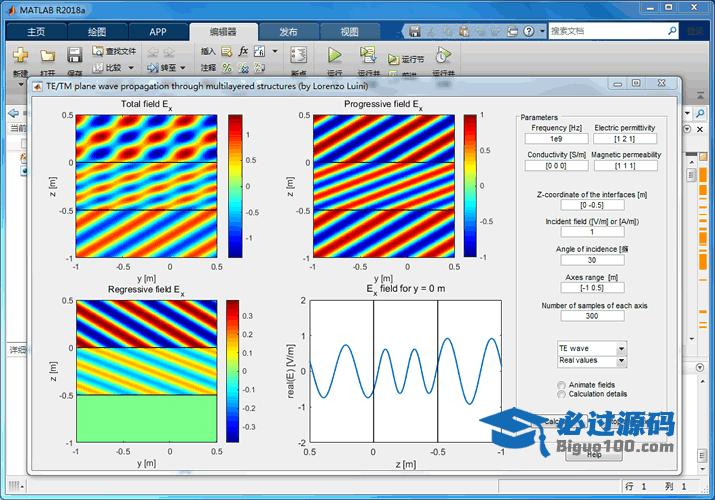Open the Real values dropdown

(x=621, y=361)
